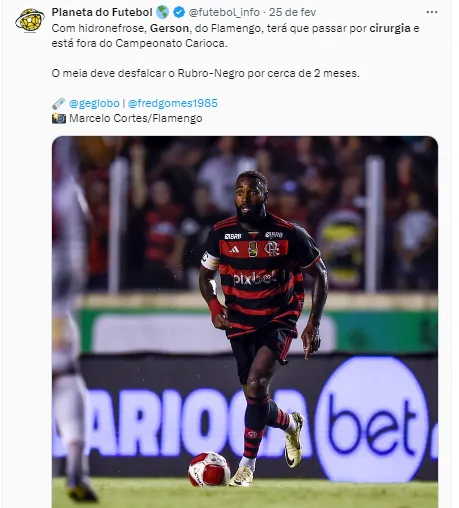Click the round bet logo on the ad board
This screenshot has width=459, height=508.
pyautogui.click(x=371, y=419)
